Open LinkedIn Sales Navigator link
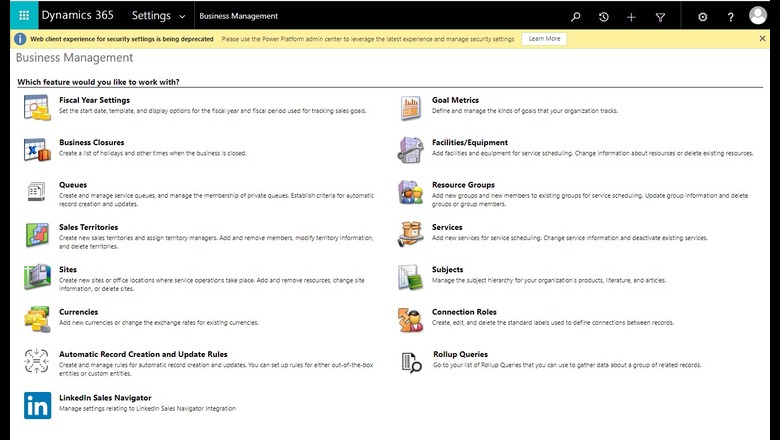 (x=105, y=398)
